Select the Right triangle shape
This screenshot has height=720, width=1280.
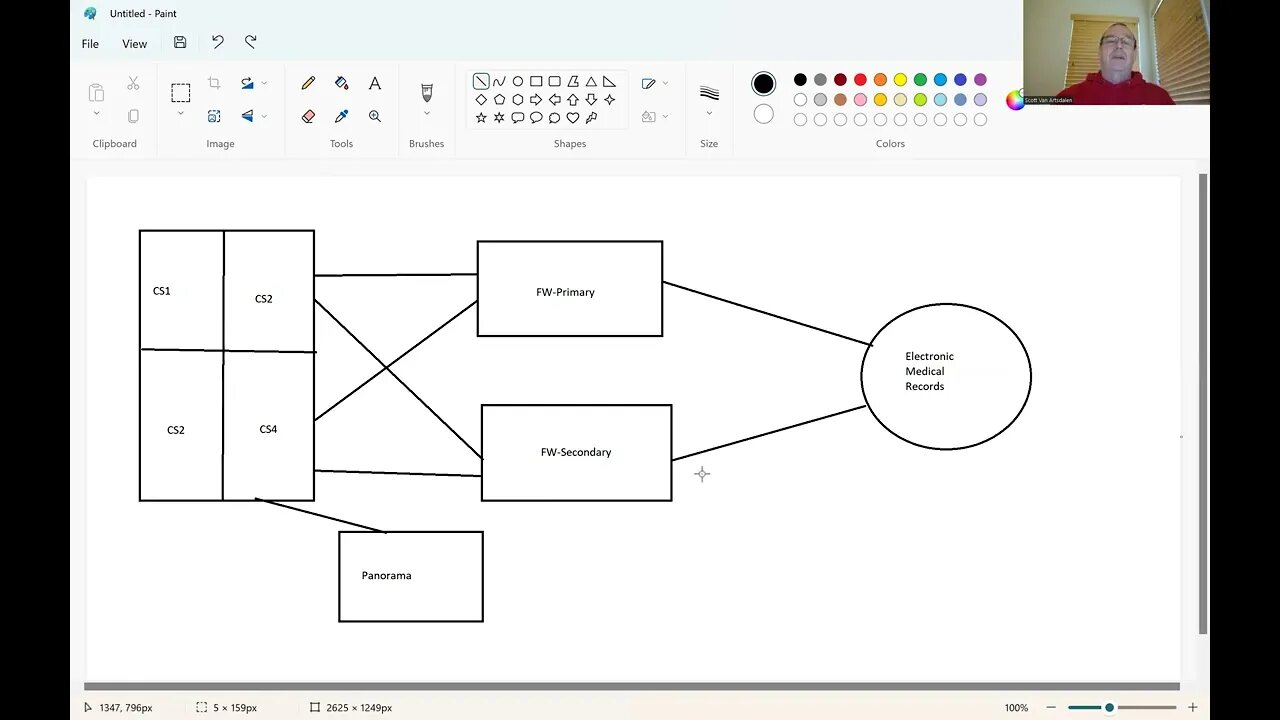[x=609, y=81]
